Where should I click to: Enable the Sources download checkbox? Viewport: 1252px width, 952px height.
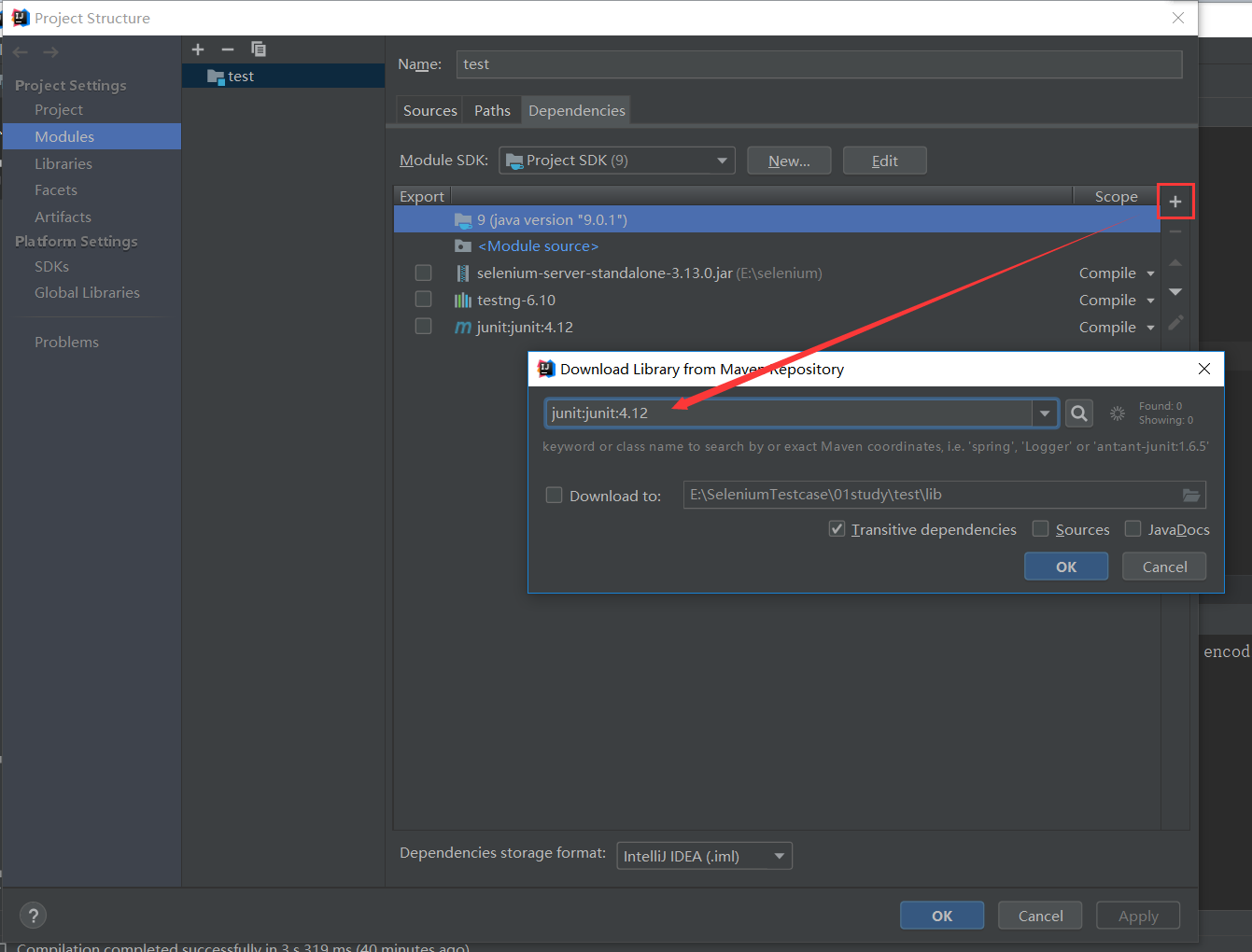click(x=1040, y=528)
